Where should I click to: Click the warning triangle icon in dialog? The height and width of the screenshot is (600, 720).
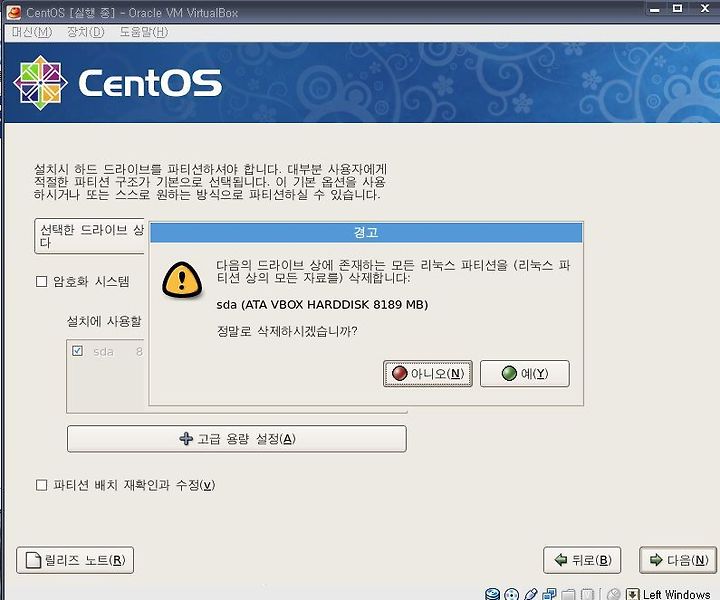click(182, 280)
